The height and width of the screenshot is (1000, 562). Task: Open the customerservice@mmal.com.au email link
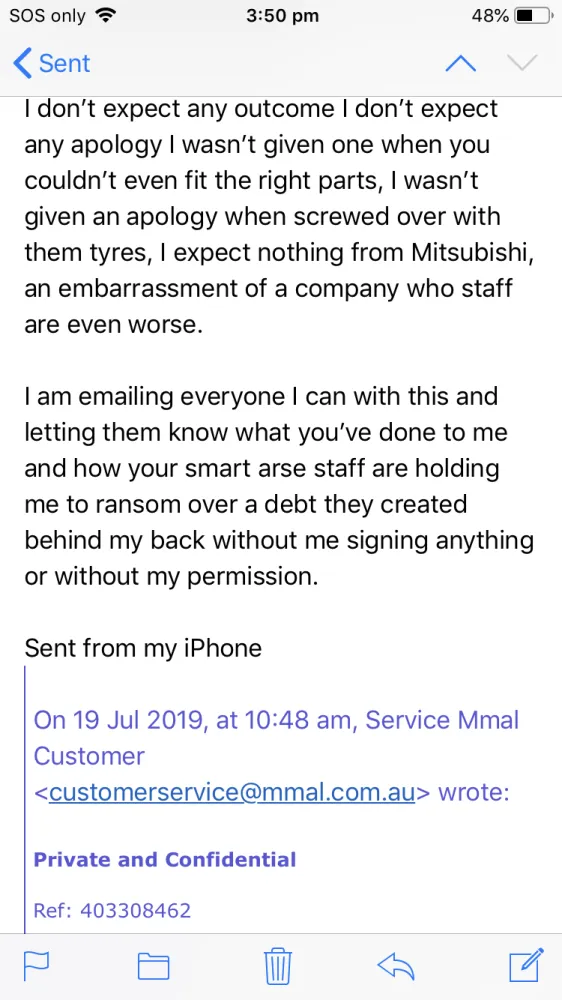[232, 793]
